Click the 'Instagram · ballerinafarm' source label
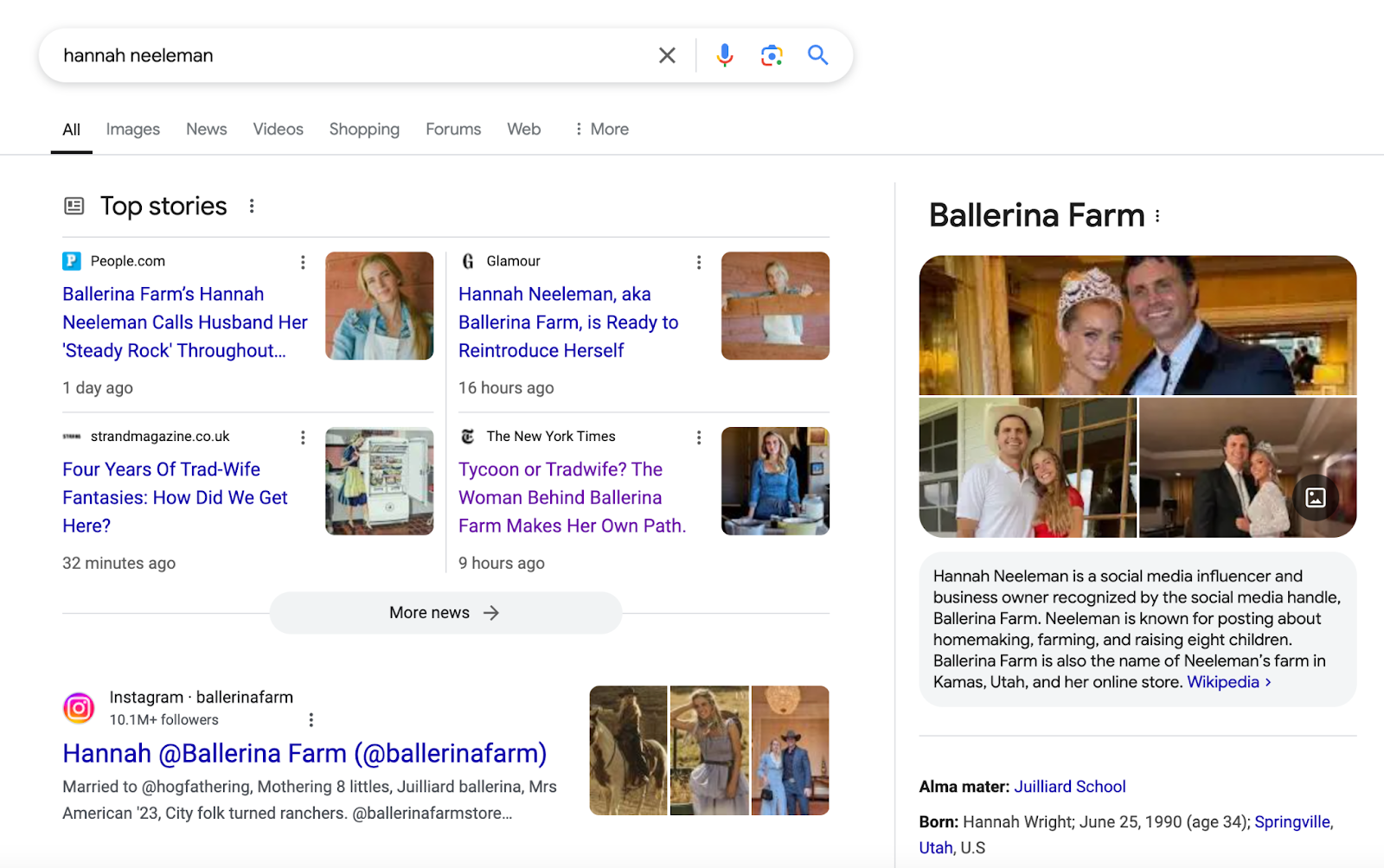Viewport: 1384px width, 868px height. 201,697
